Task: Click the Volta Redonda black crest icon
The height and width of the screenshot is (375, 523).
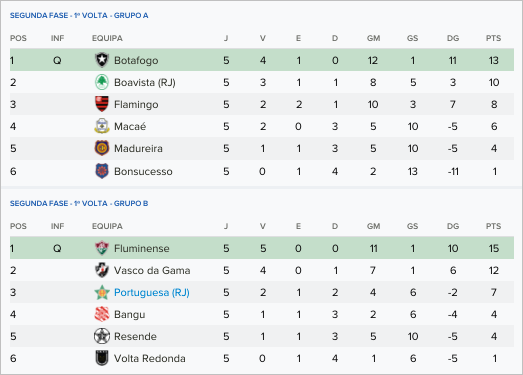Action: click(x=102, y=358)
